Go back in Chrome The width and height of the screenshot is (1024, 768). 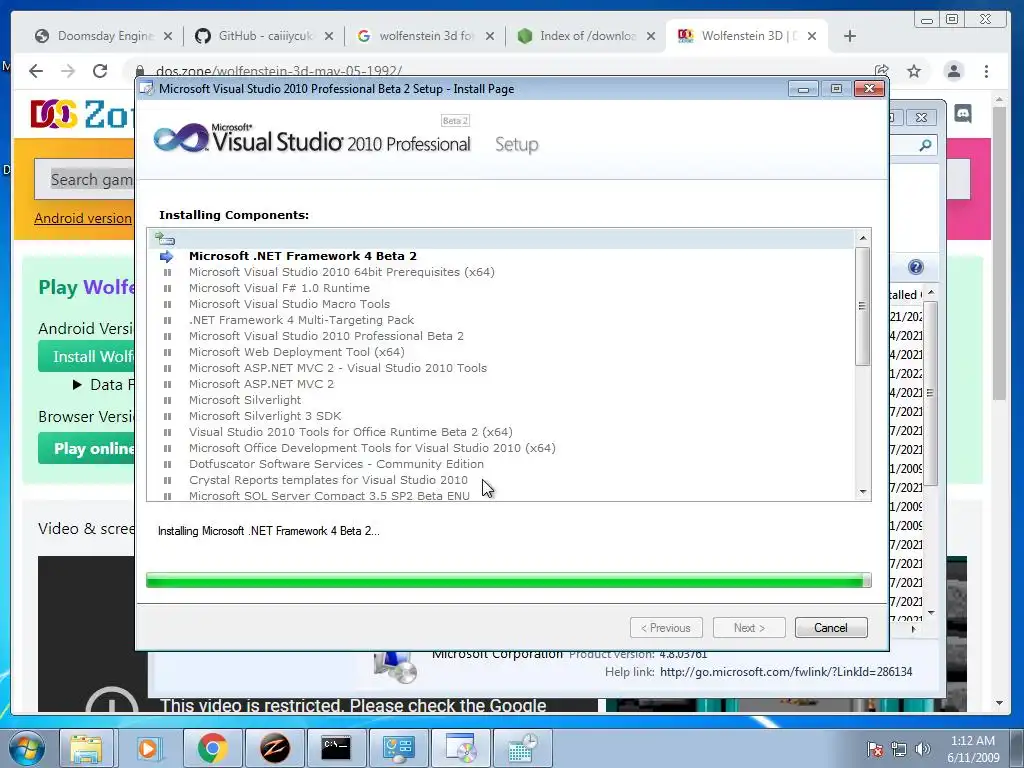click(36, 71)
